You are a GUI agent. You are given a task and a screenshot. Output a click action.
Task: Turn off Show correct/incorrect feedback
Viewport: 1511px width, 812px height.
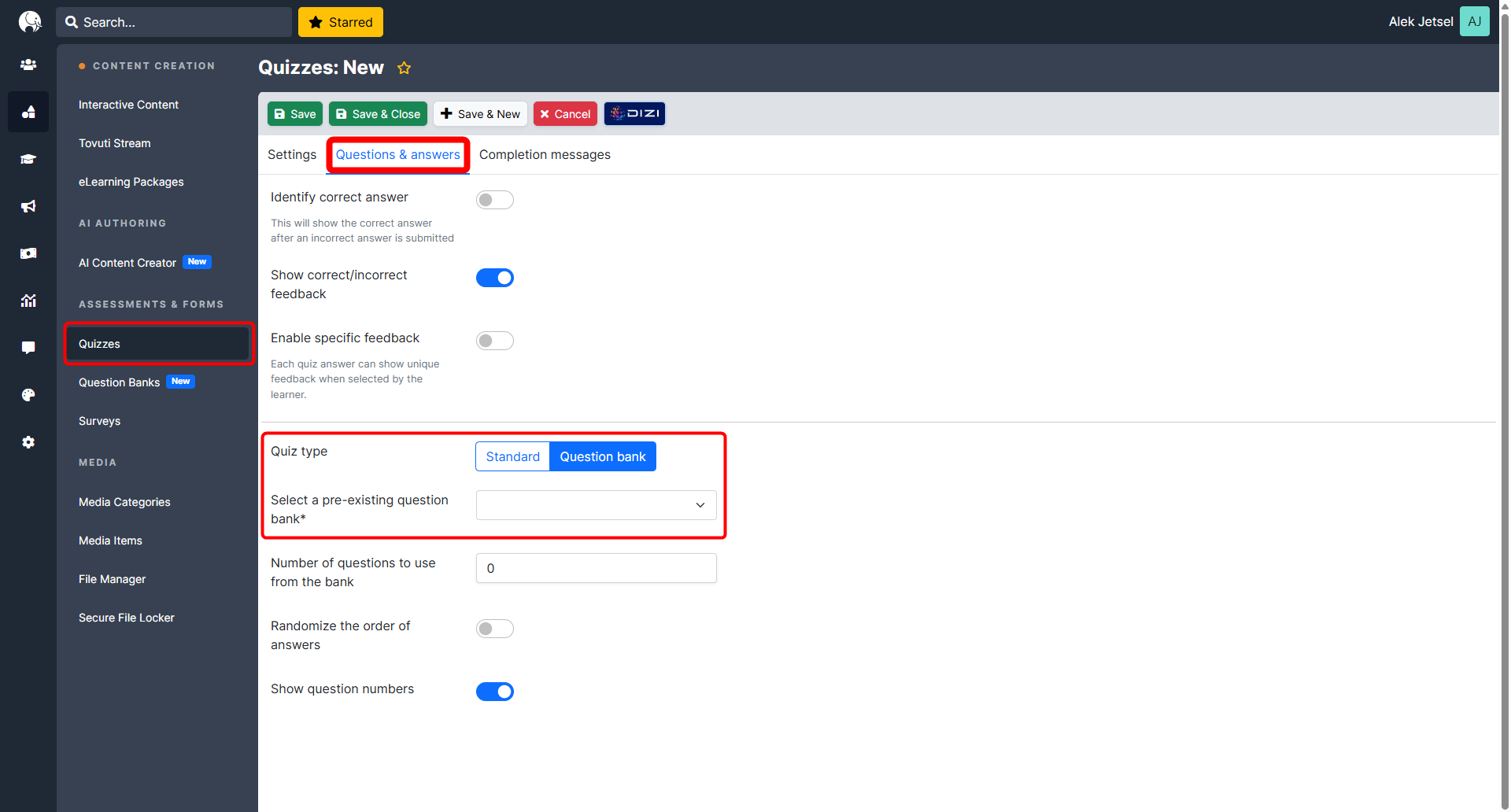tap(495, 278)
